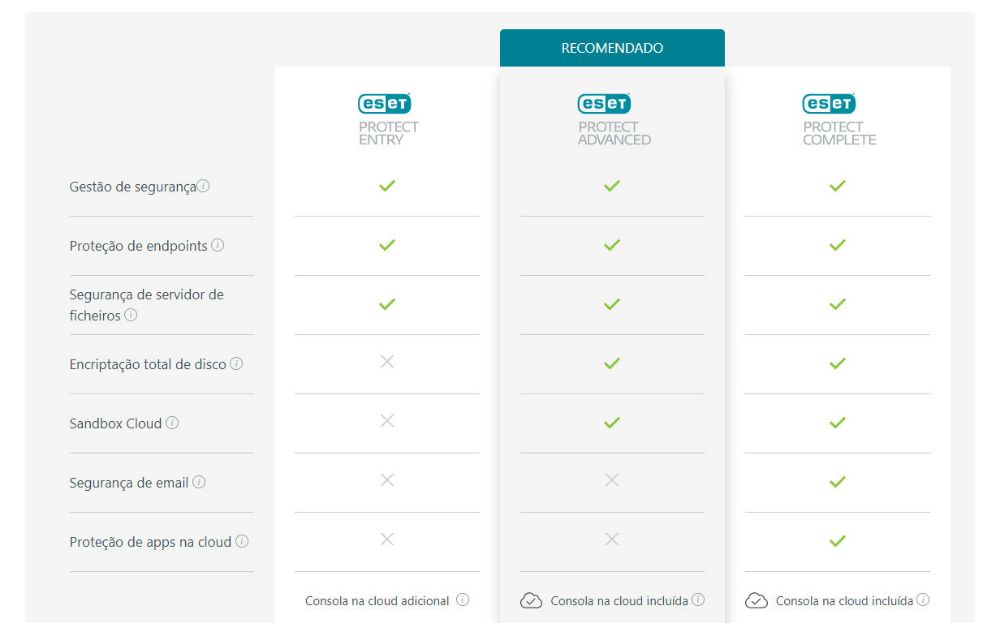1000x623 pixels.
Task: Click the Gestão de segurança feature label
Action: click(x=132, y=187)
